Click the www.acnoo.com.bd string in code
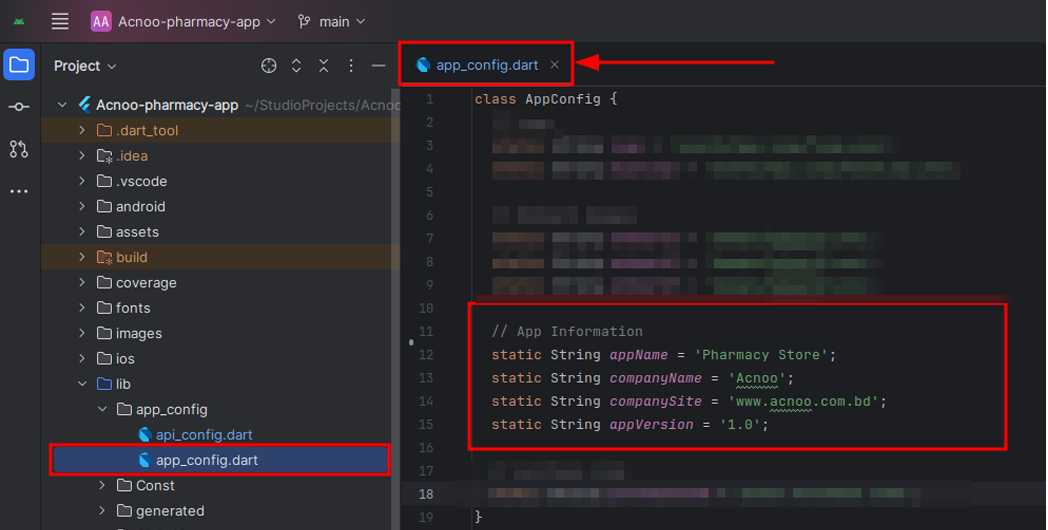1048x530 pixels. pos(806,402)
